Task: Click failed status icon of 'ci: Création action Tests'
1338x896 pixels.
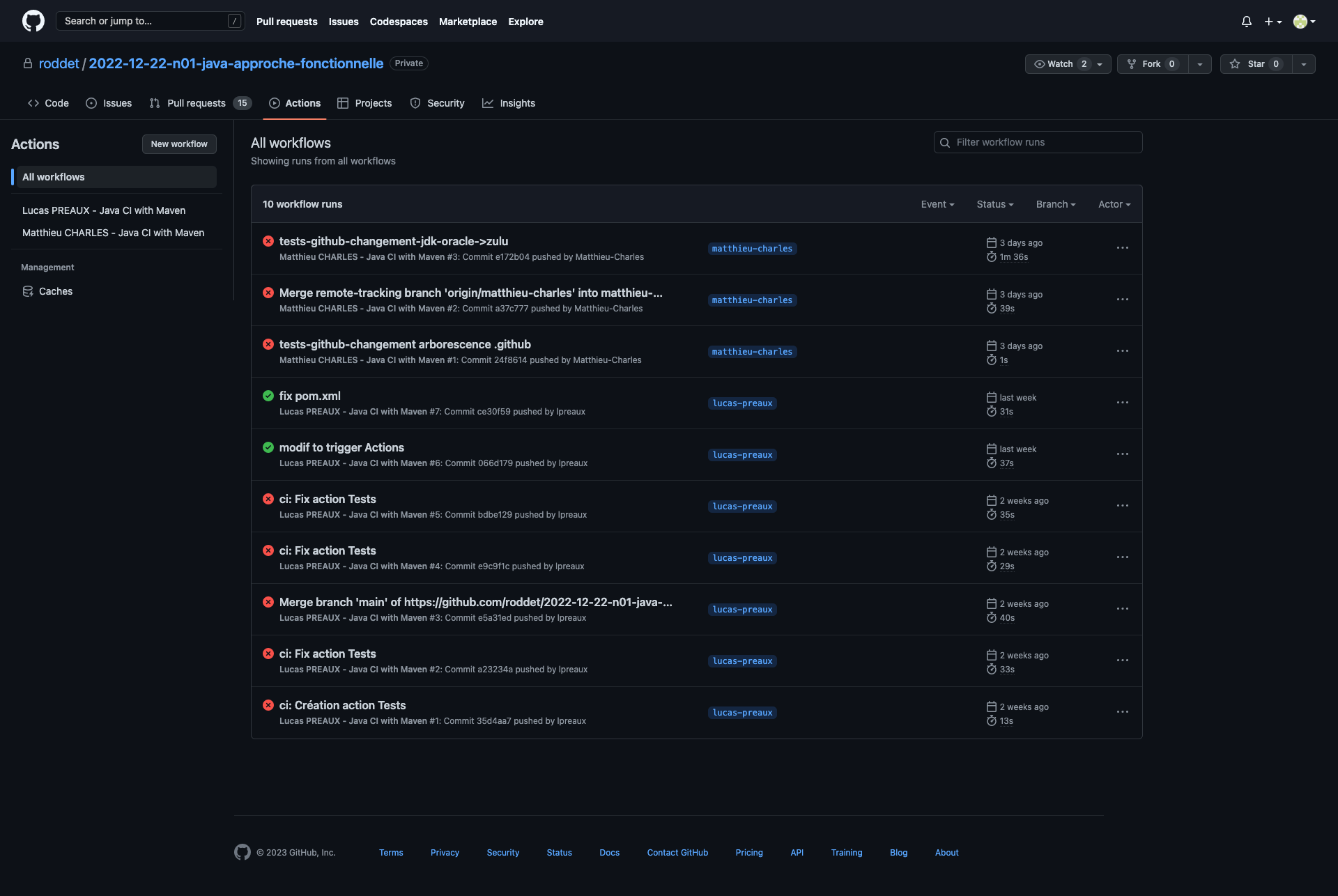Action: tap(268, 705)
